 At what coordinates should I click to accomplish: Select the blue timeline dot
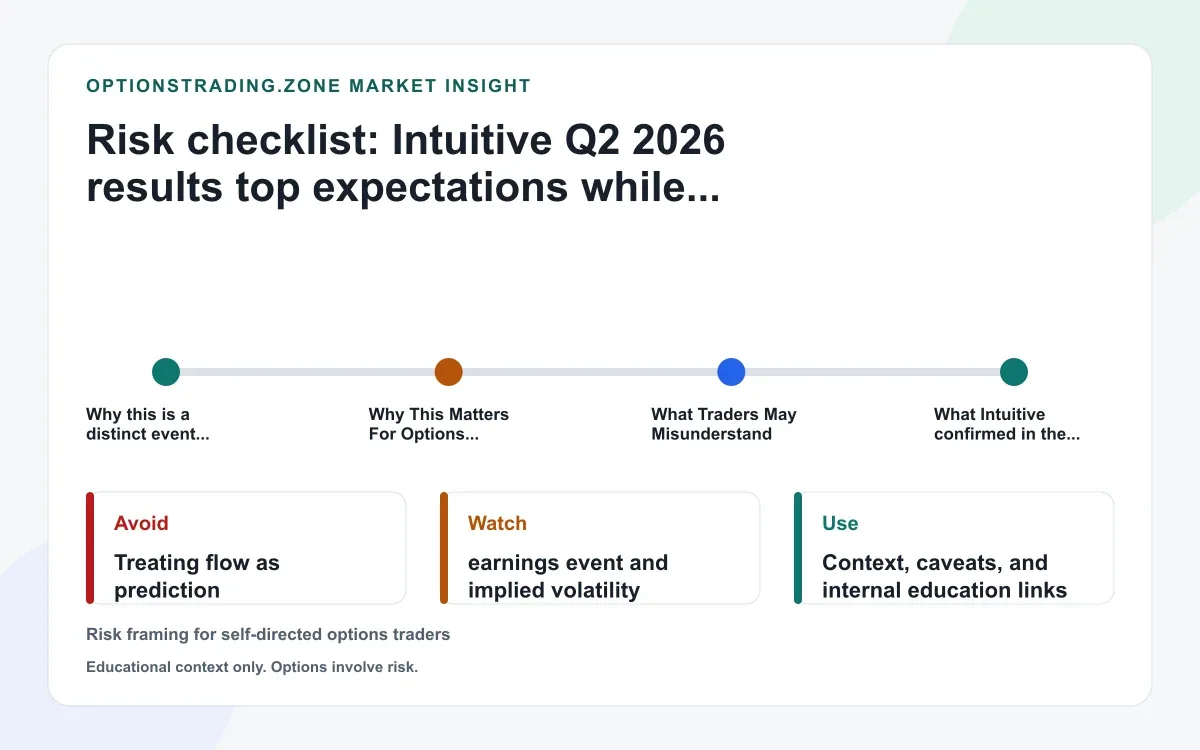732,372
